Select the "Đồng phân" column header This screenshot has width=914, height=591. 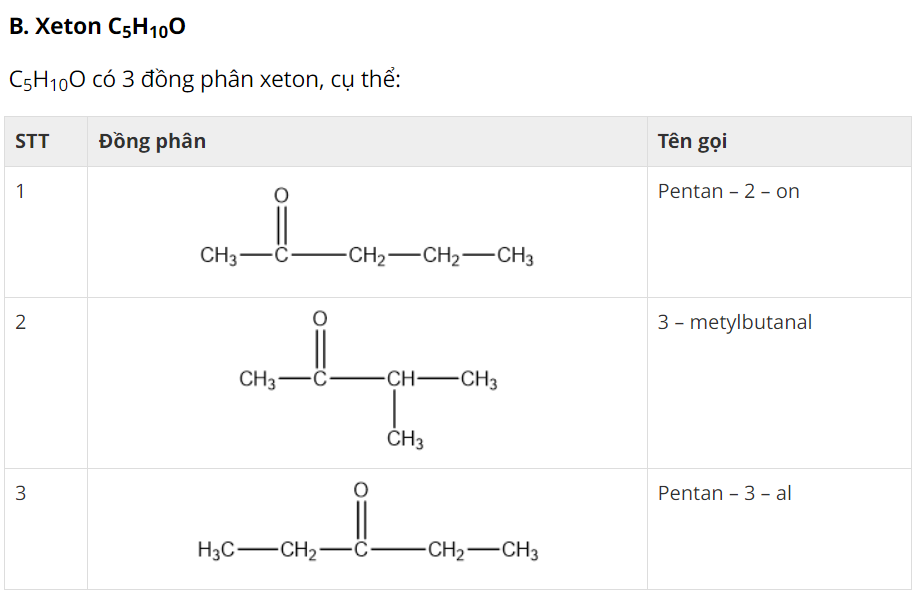click(x=152, y=141)
